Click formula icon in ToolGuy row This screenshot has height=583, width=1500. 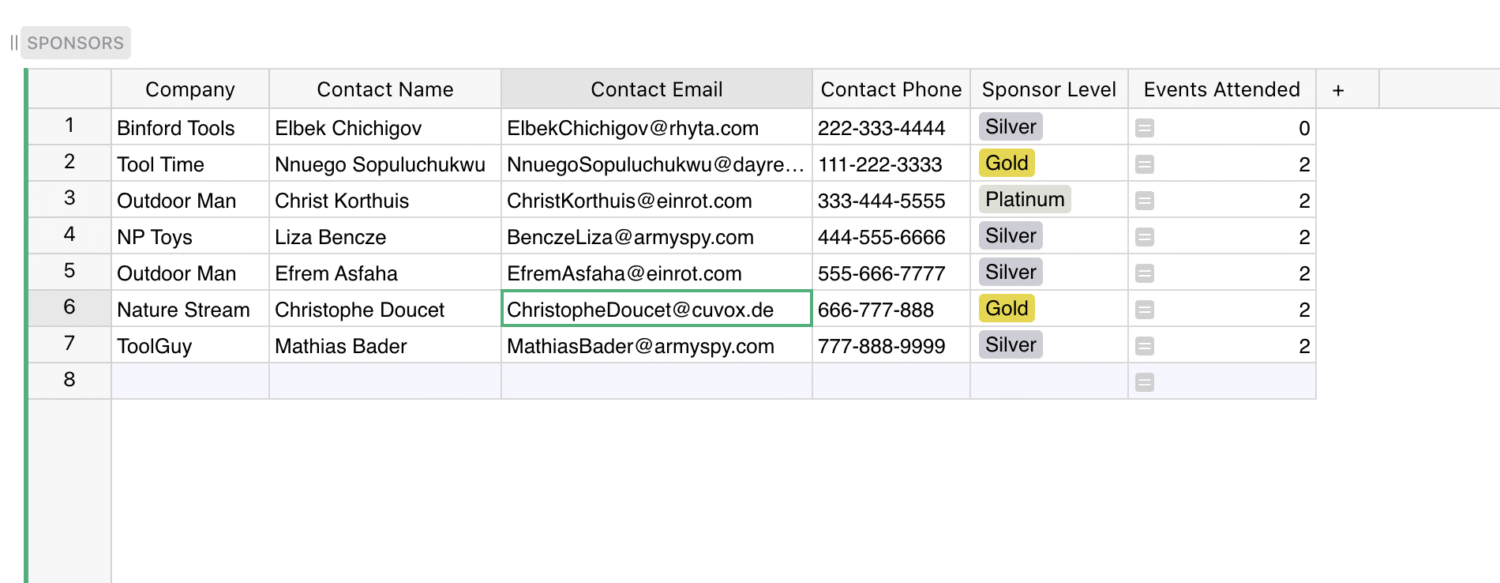coord(1145,346)
